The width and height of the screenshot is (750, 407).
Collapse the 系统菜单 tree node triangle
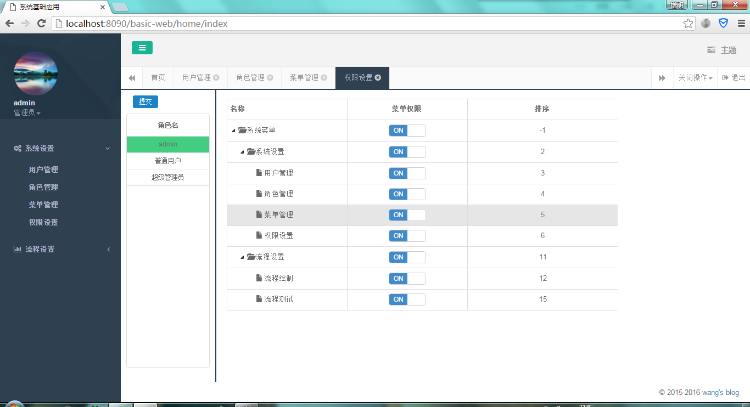click(x=233, y=131)
